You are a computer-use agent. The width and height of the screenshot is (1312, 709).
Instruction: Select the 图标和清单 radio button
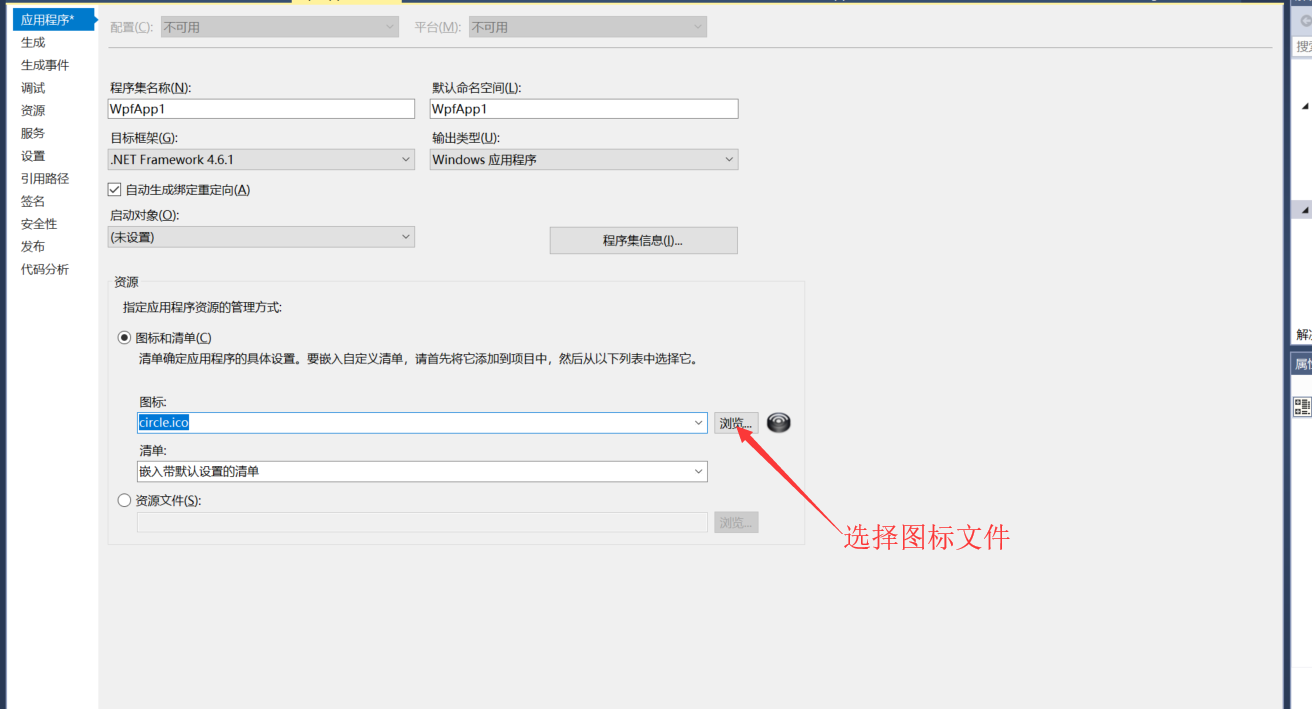pyautogui.click(x=124, y=337)
